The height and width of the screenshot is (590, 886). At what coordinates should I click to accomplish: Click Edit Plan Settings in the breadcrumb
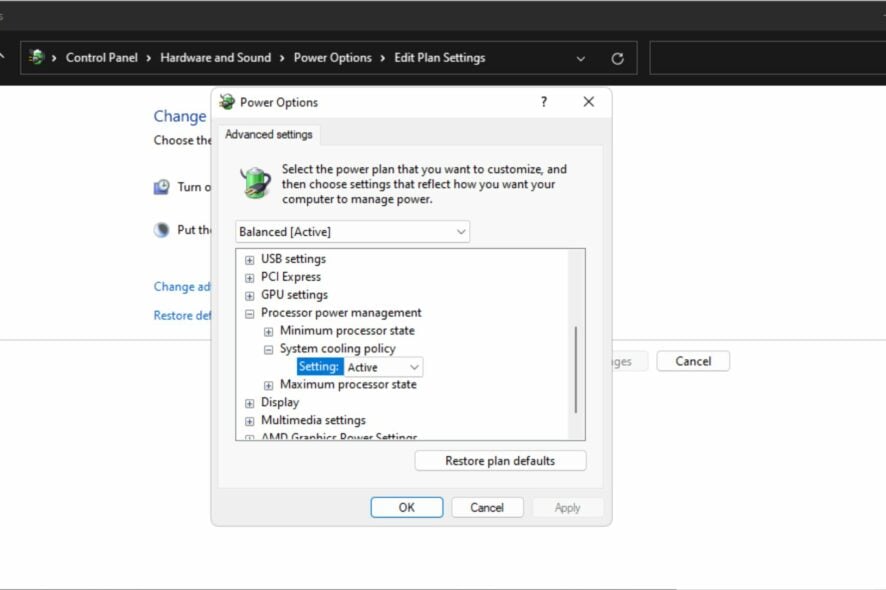coord(440,58)
